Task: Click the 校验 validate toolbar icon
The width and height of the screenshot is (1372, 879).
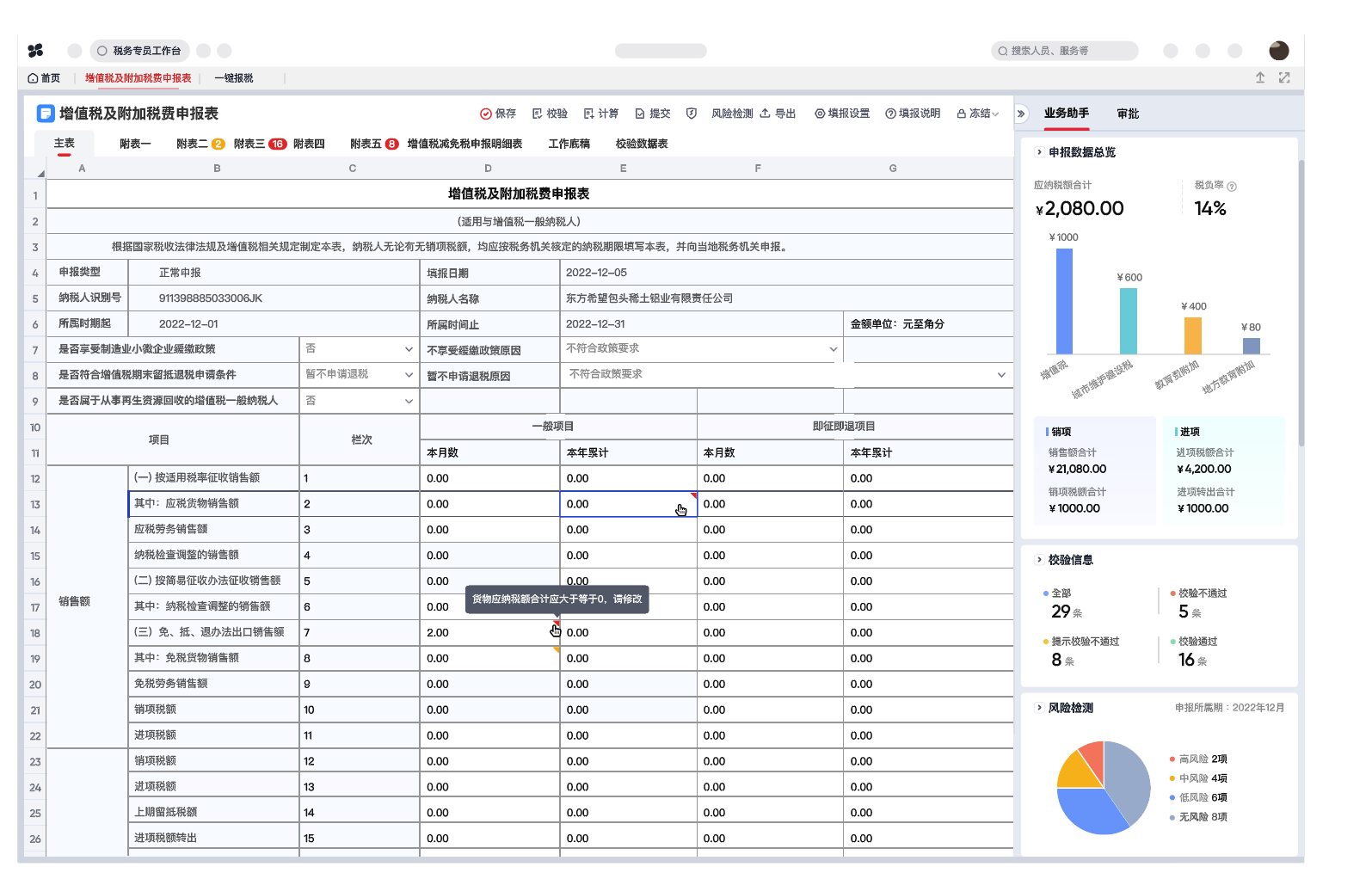Action: click(x=538, y=114)
